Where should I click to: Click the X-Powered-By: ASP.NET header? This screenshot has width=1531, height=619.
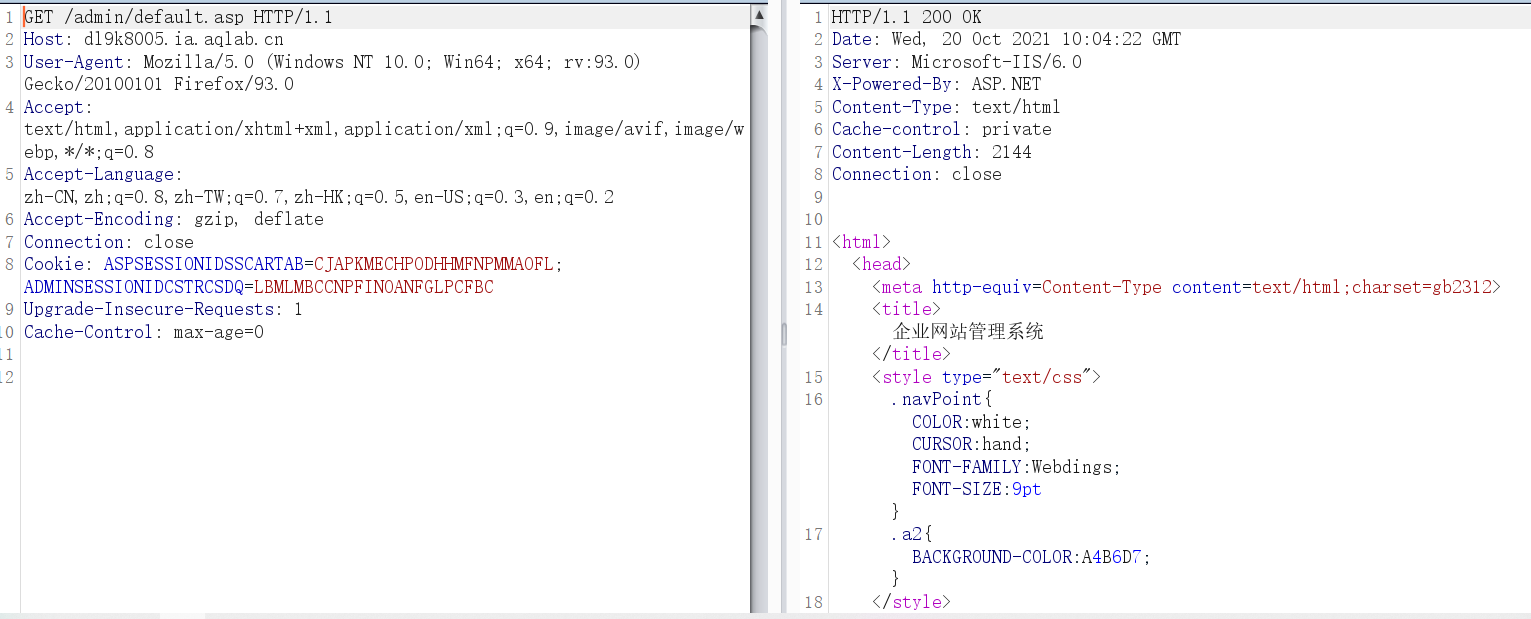[x=936, y=84]
